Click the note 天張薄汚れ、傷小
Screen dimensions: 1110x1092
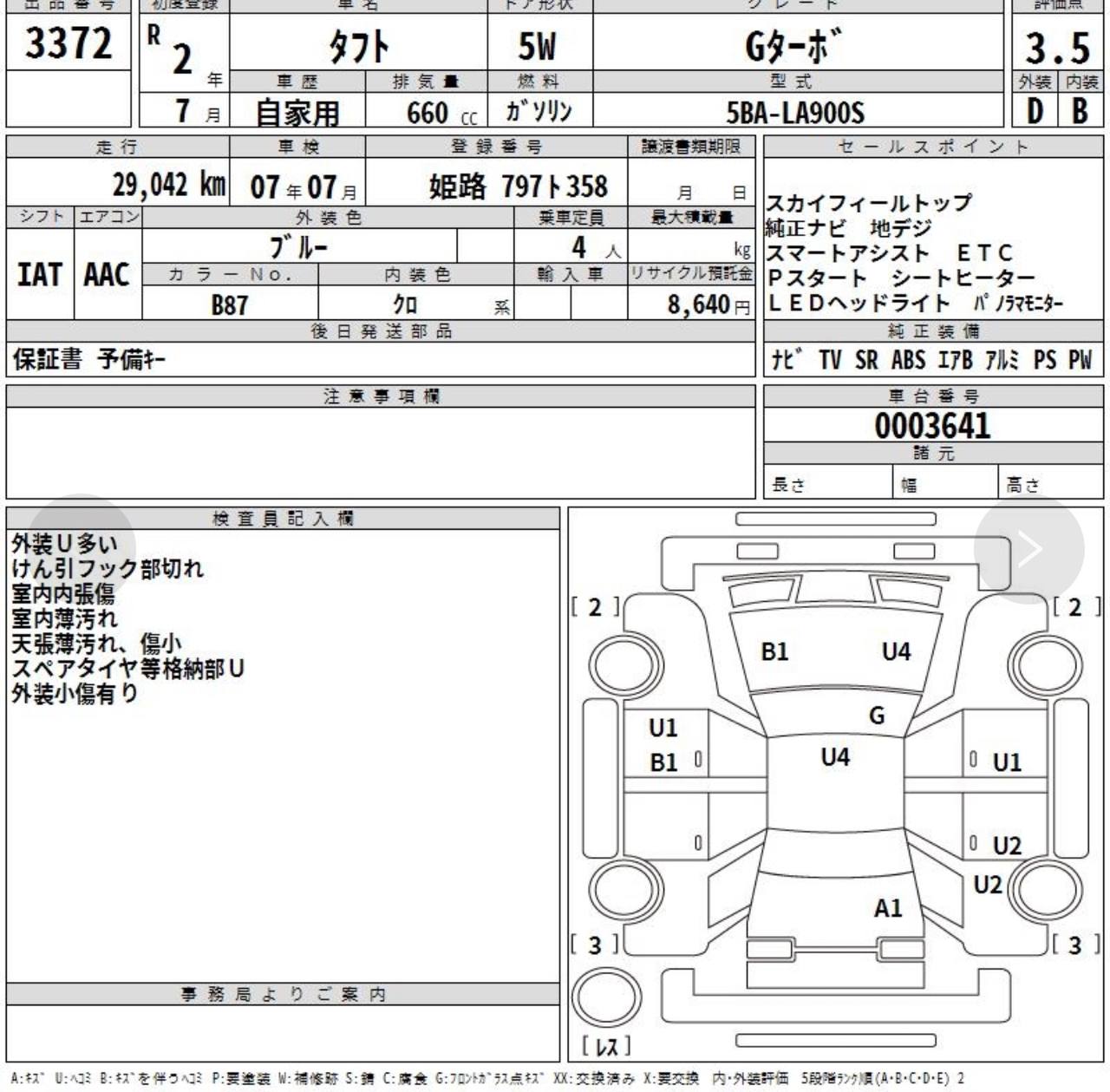[96, 644]
